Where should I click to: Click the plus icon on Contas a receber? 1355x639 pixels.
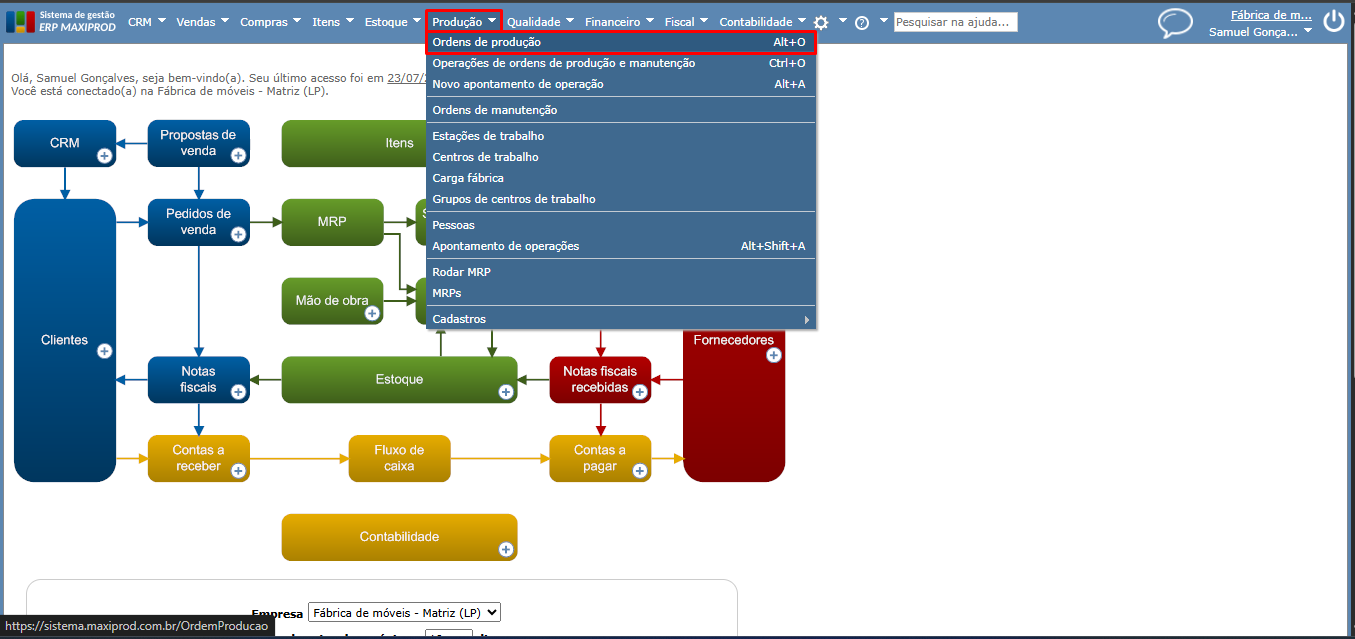[x=238, y=470]
